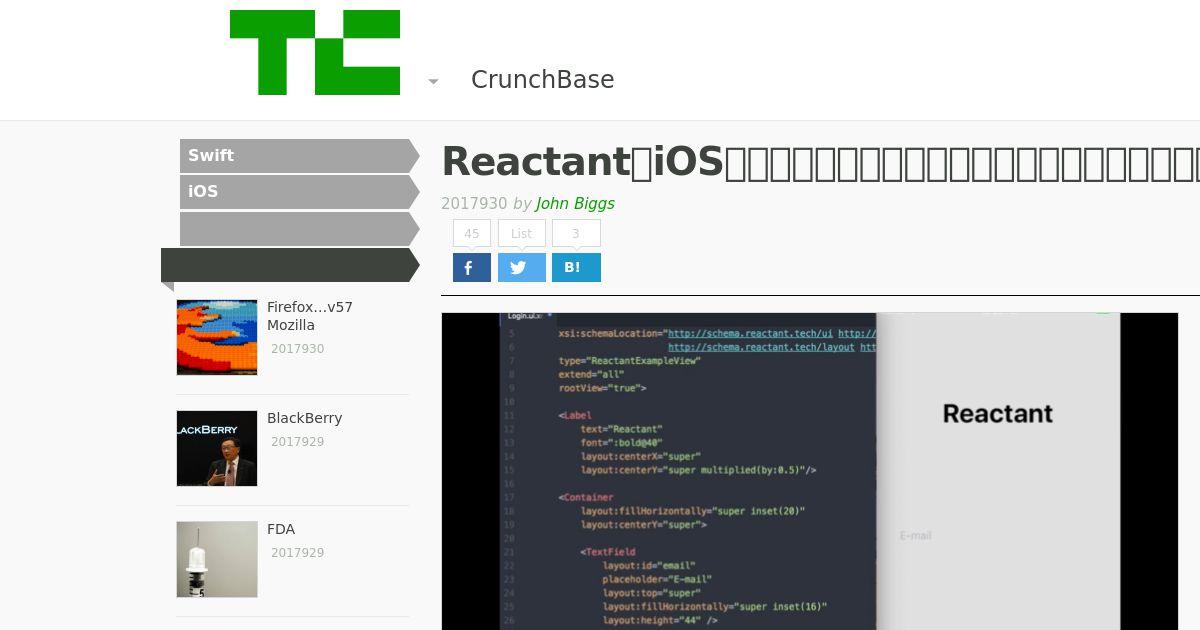Open the BlackBerry article title
Image resolution: width=1200 pixels, height=630 pixels.
pos(305,418)
